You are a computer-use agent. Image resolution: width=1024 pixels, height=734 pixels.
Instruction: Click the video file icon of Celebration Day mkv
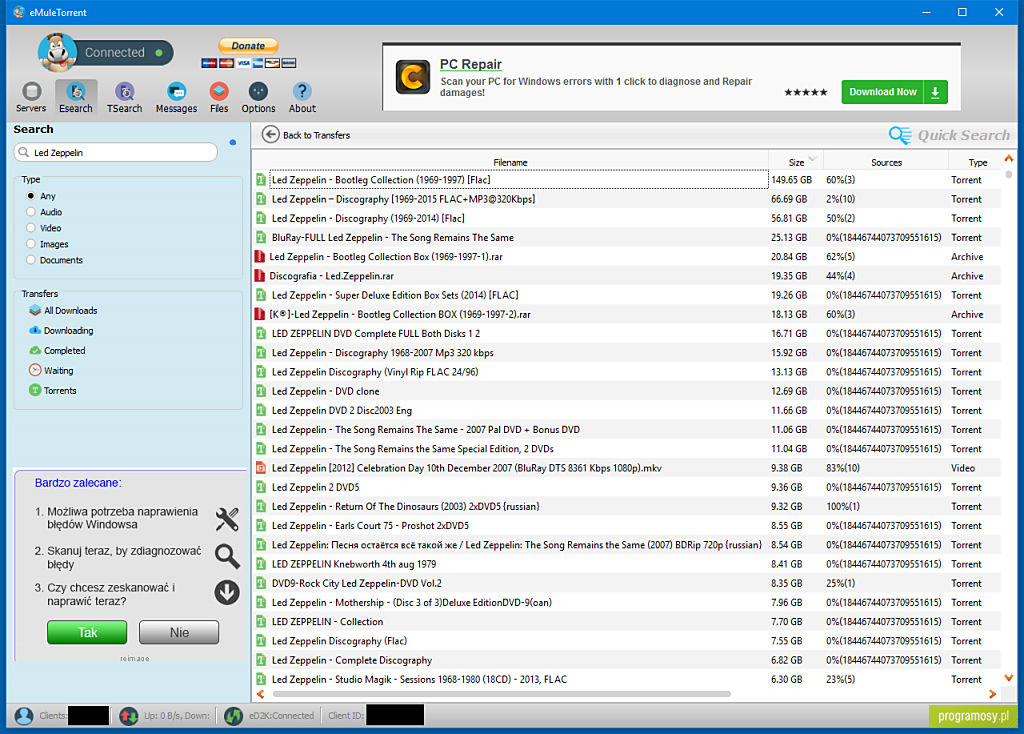pyautogui.click(x=261, y=468)
